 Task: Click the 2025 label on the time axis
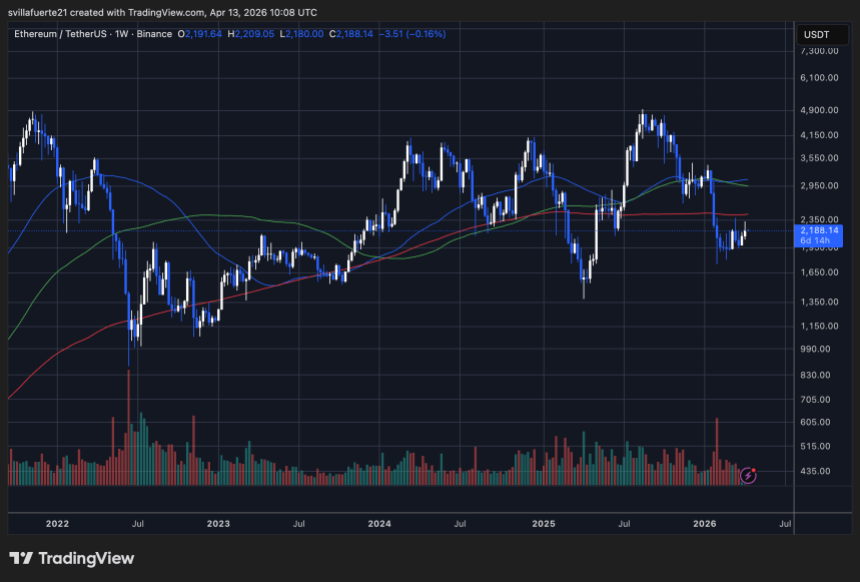(x=545, y=523)
